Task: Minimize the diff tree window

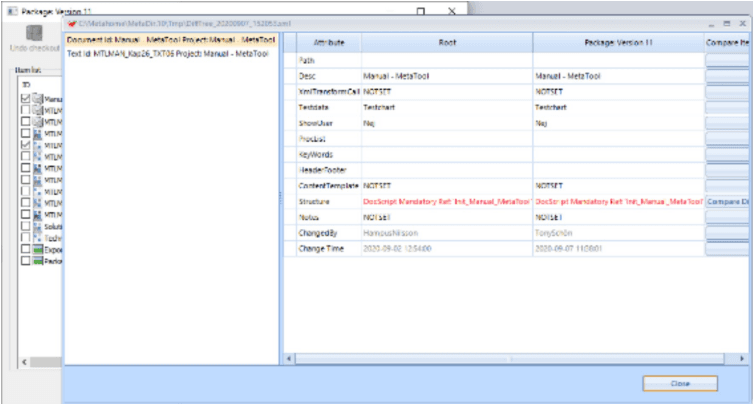Action: pyautogui.click(x=711, y=22)
